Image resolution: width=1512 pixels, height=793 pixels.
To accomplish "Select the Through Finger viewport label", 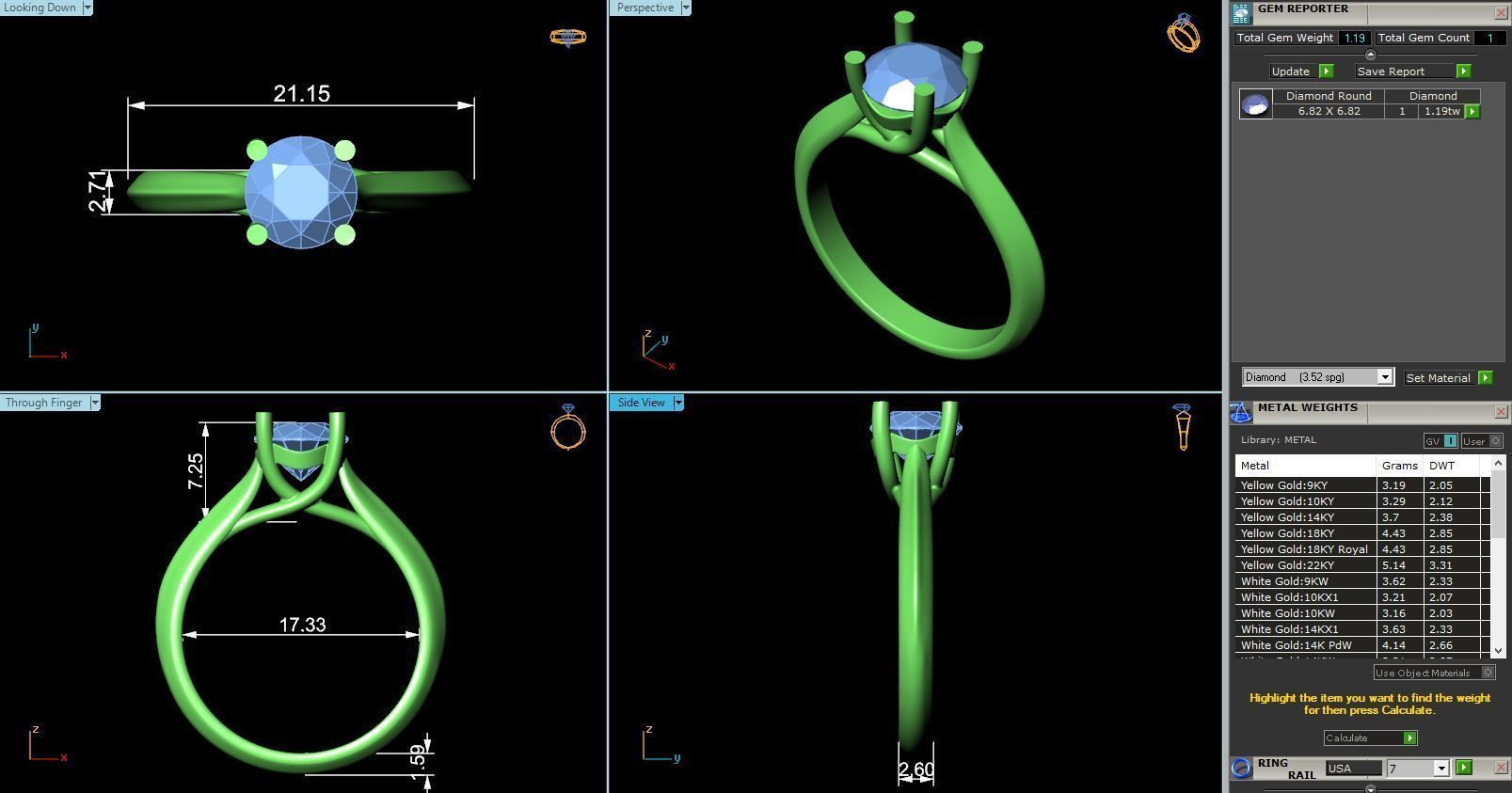I will tap(44, 403).
